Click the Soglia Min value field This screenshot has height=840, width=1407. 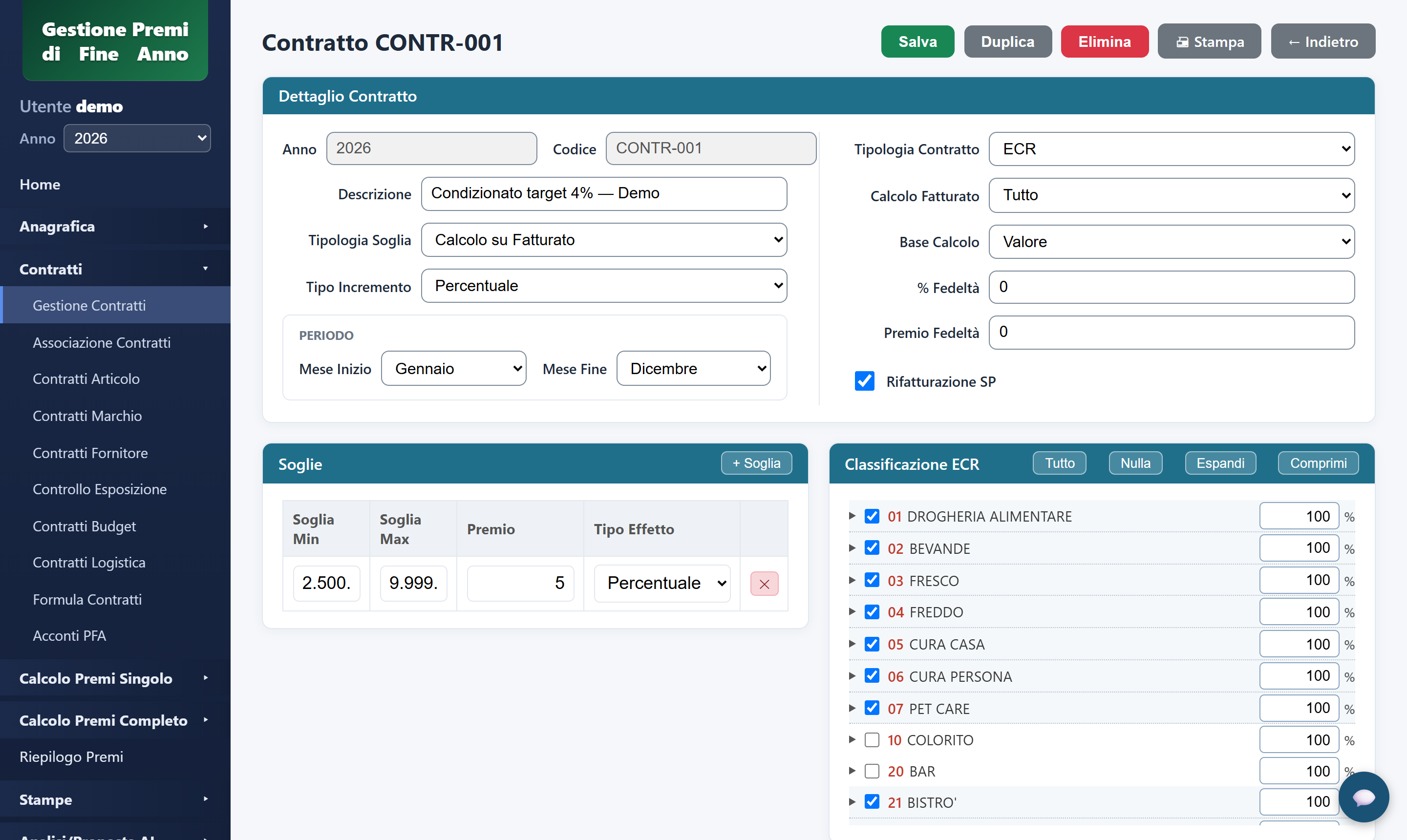326,583
